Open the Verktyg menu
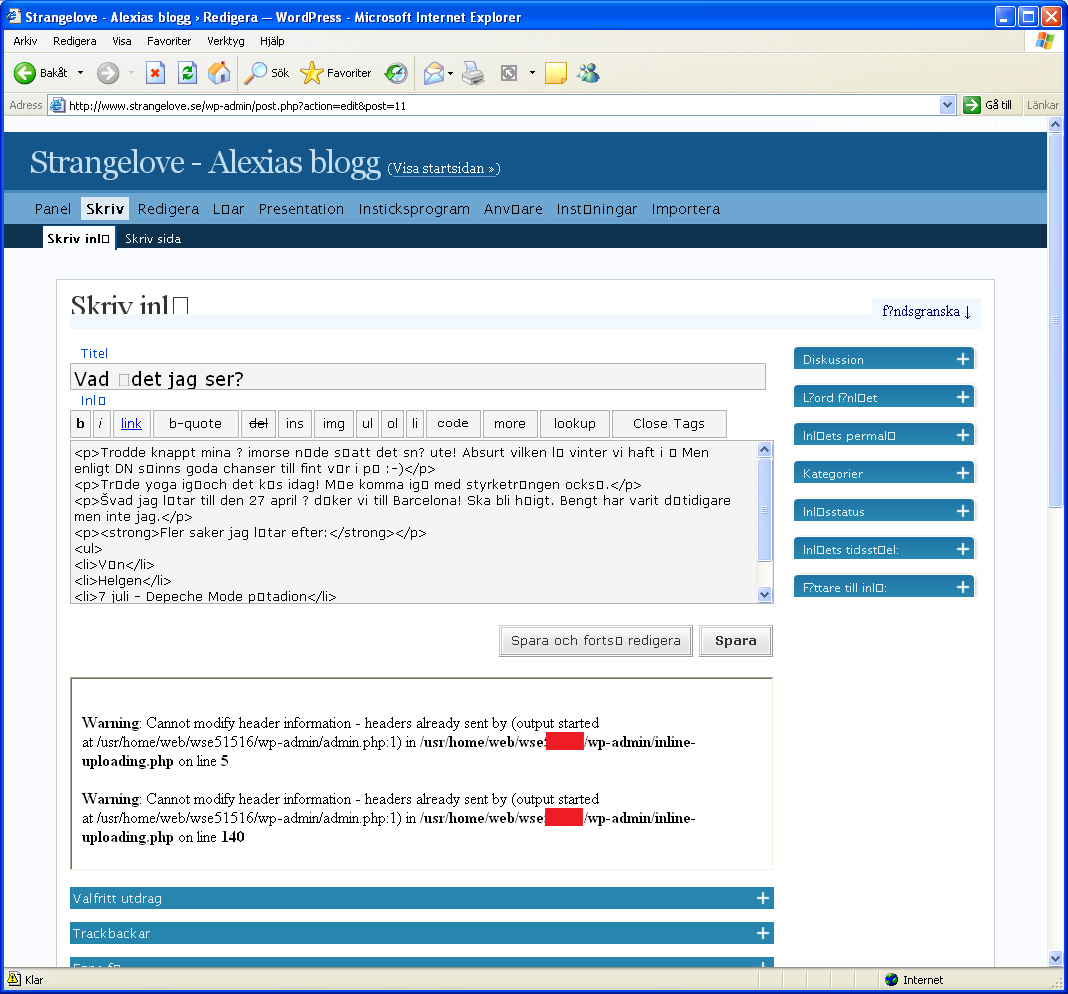 pyautogui.click(x=225, y=41)
